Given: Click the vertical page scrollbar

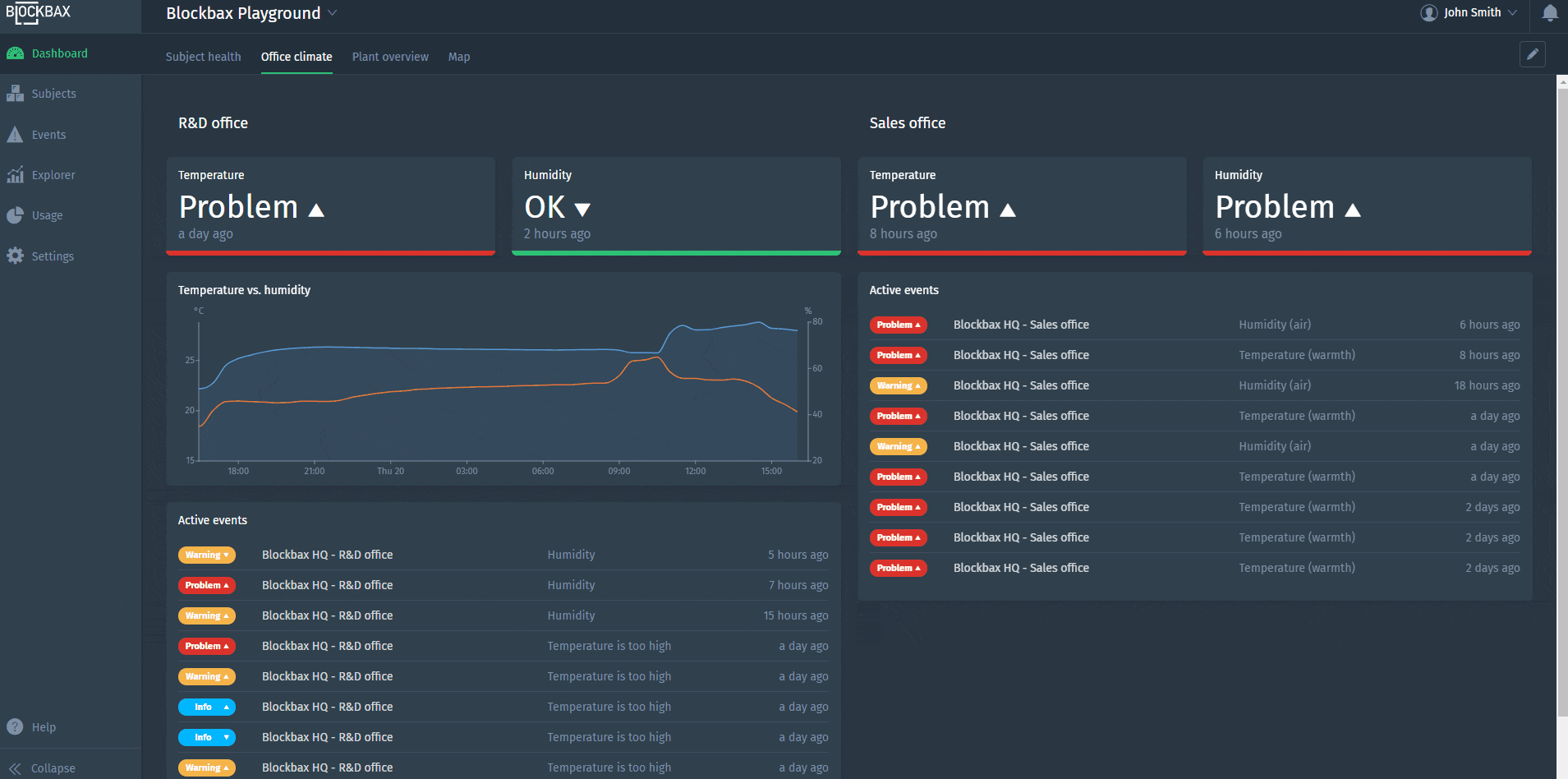Looking at the screenshot, I should coord(1561,394).
